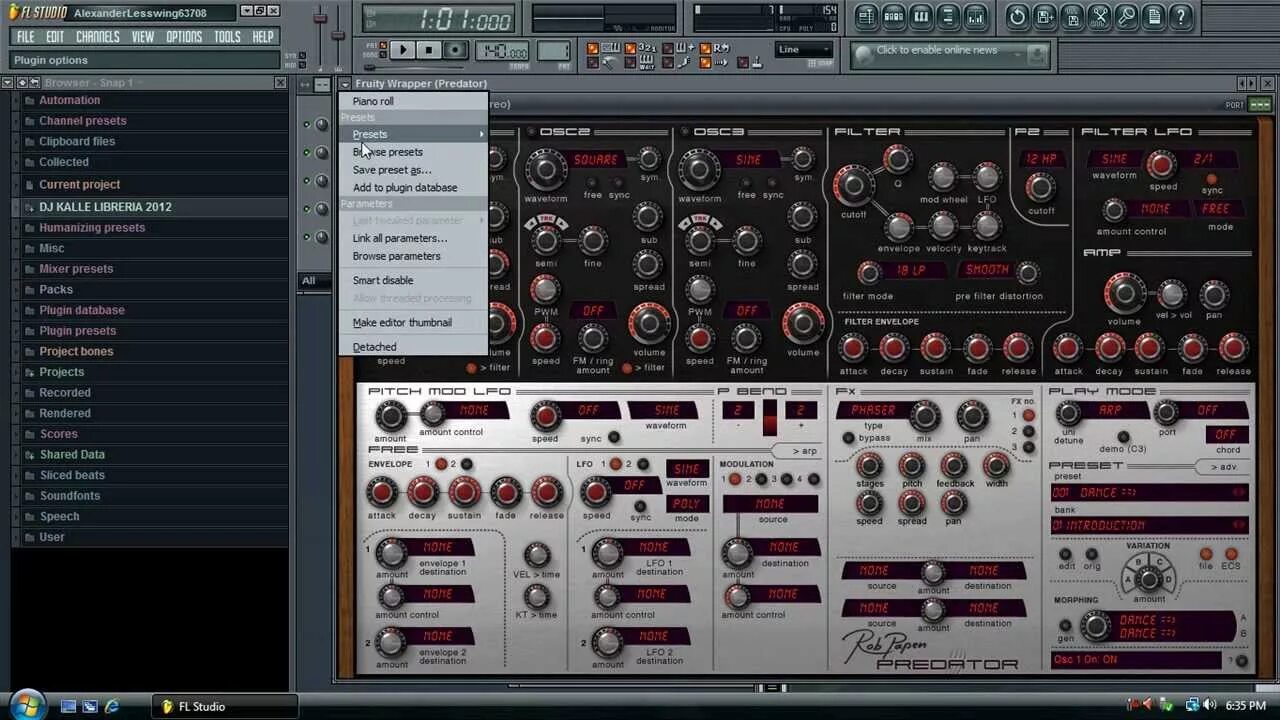Viewport: 1280px width, 720px height.
Task: Open the browser options menu arrow
Action: 8,83
